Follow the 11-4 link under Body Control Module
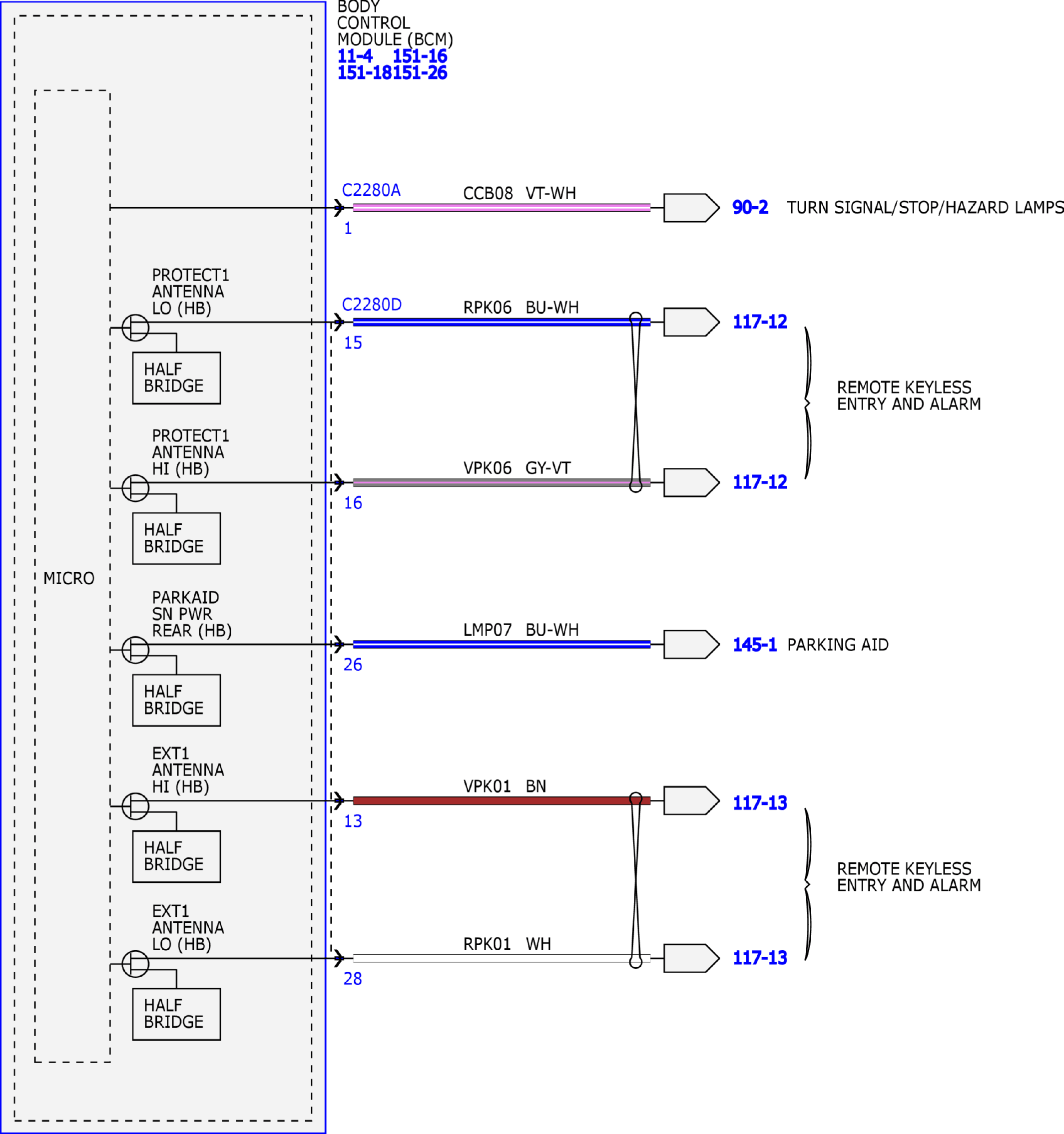This screenshot has width=1064, height=1134. 355,56
